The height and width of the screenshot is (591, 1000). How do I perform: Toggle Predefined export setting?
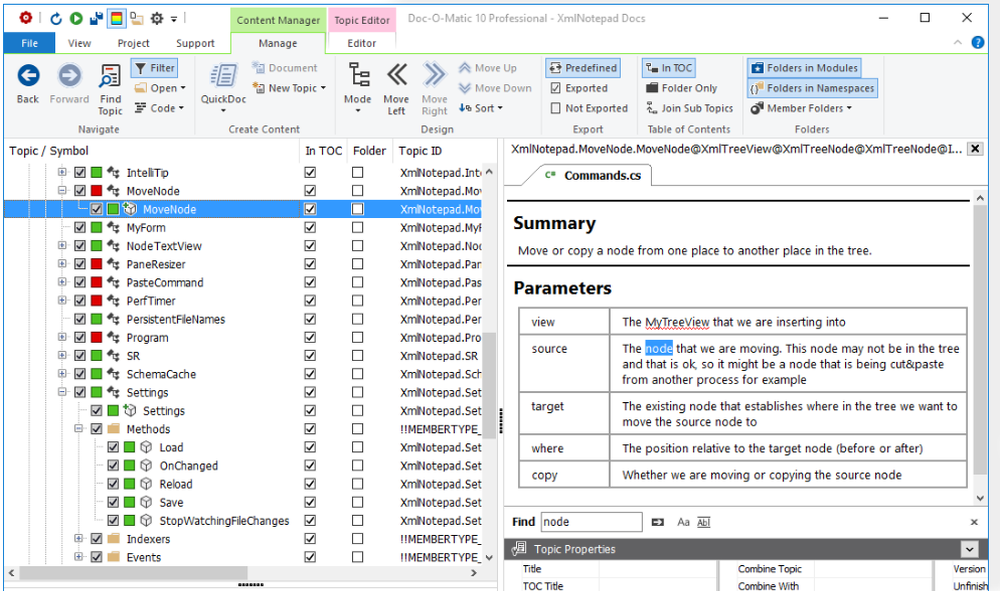(x=583, y=68)
